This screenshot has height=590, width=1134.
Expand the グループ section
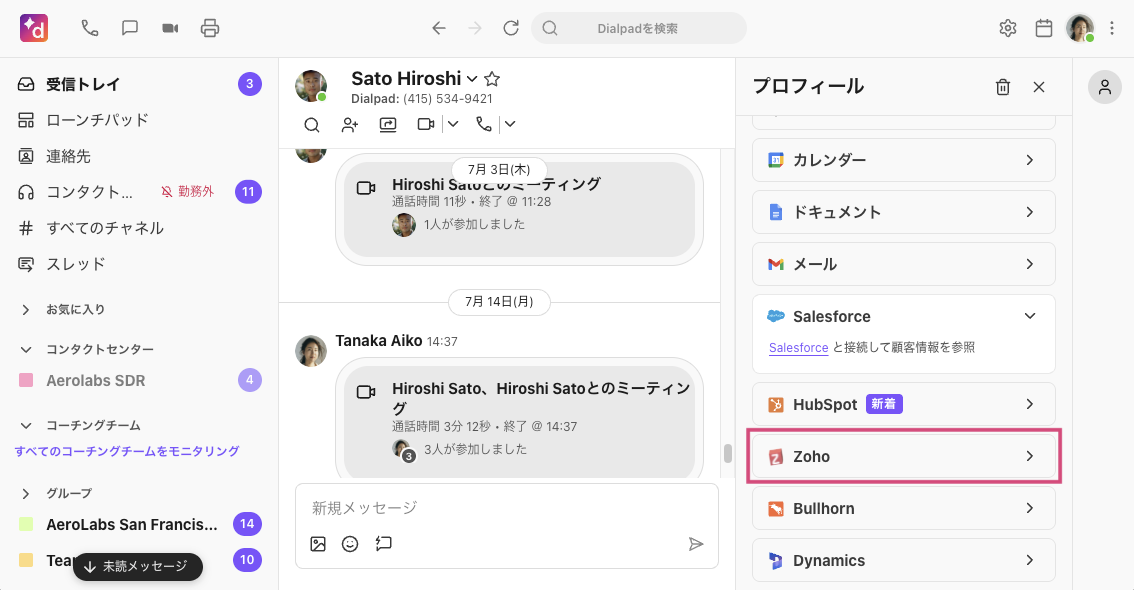26,493
